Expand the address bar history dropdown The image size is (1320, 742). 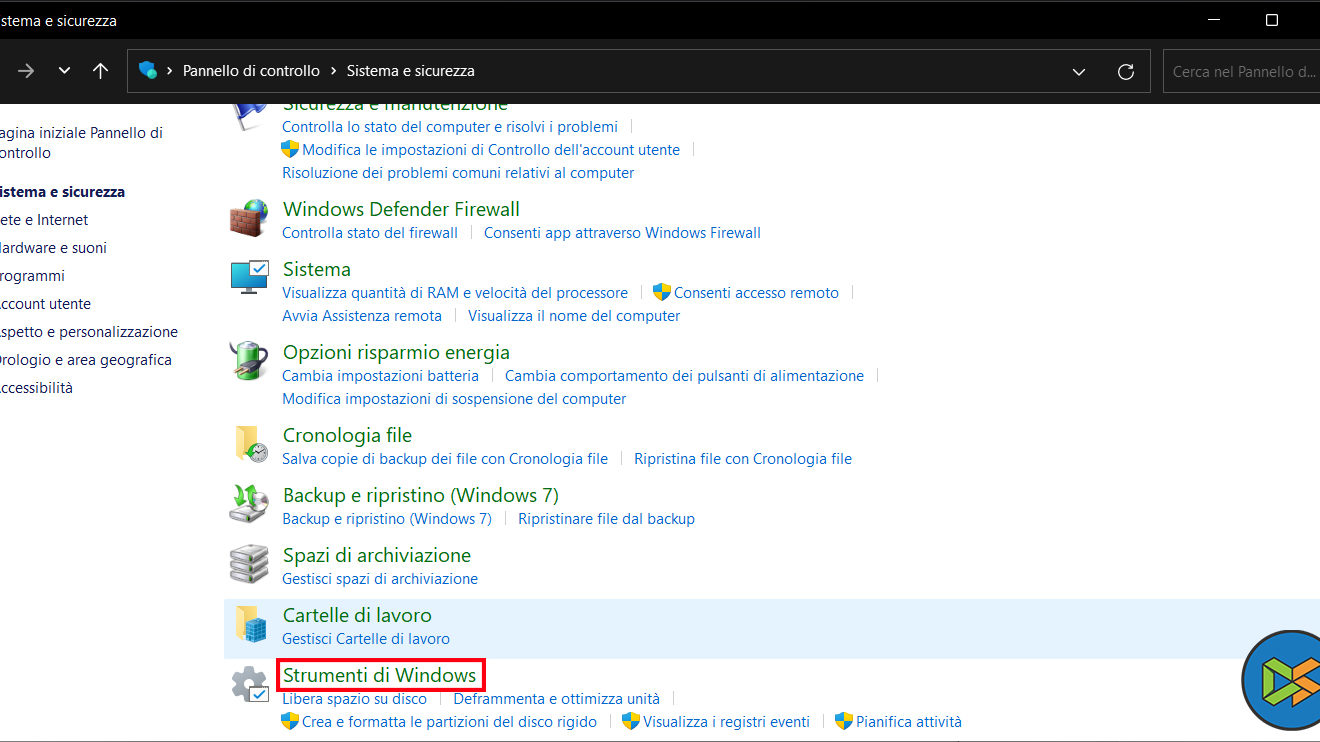(x=1079, y=71)
